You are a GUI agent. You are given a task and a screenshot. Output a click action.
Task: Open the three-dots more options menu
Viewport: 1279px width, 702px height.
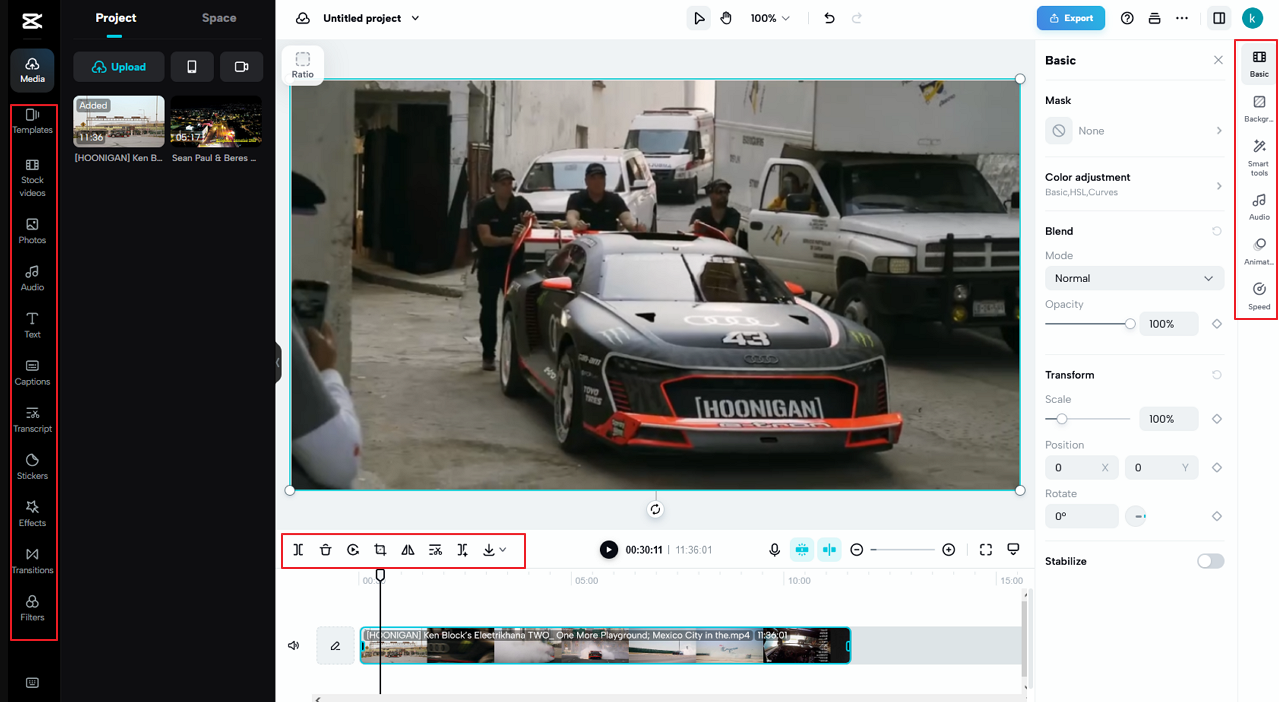tap(1182, 18)
